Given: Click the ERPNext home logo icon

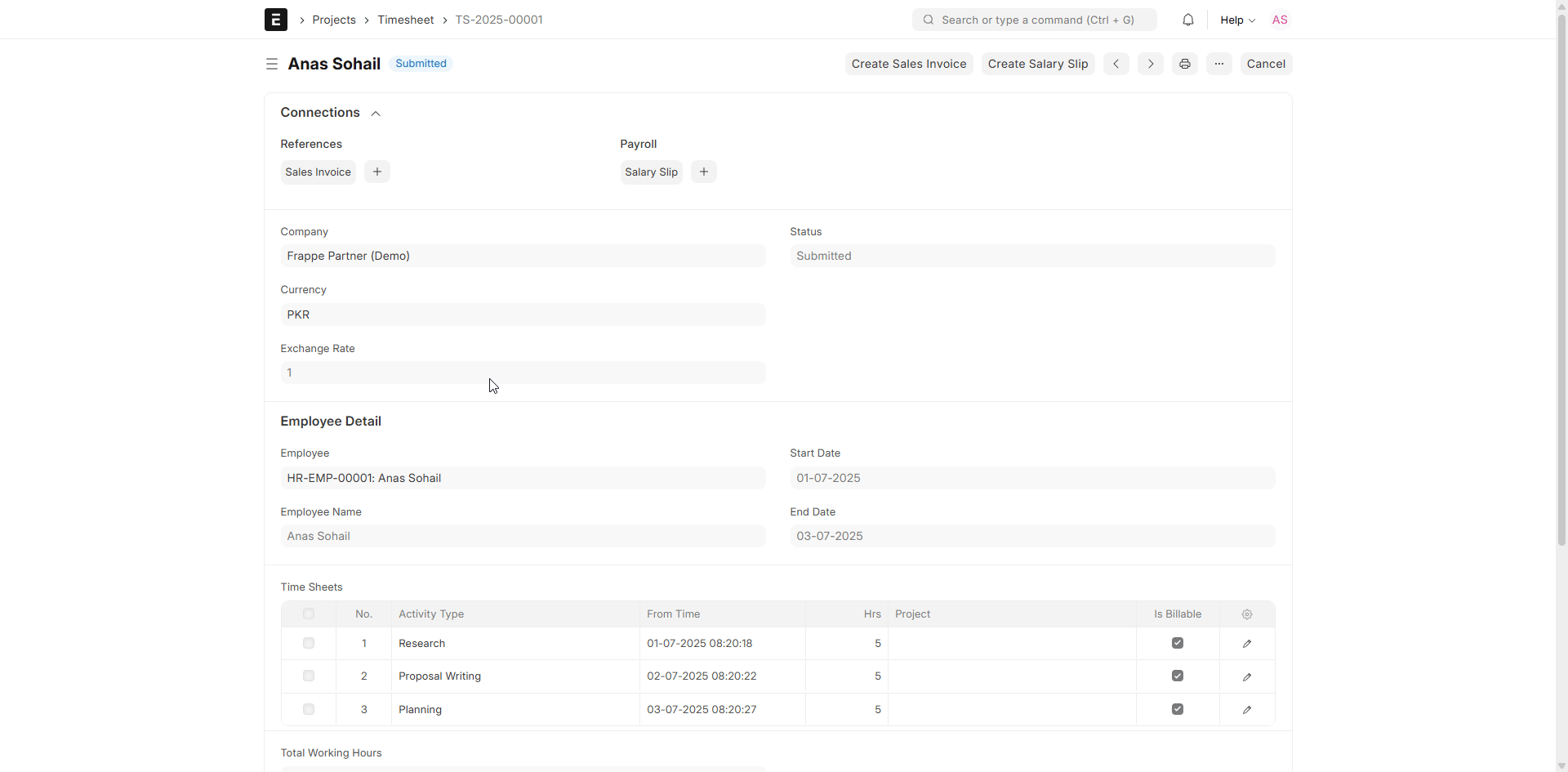Looking at the screenshot, I should pos(275,20).
